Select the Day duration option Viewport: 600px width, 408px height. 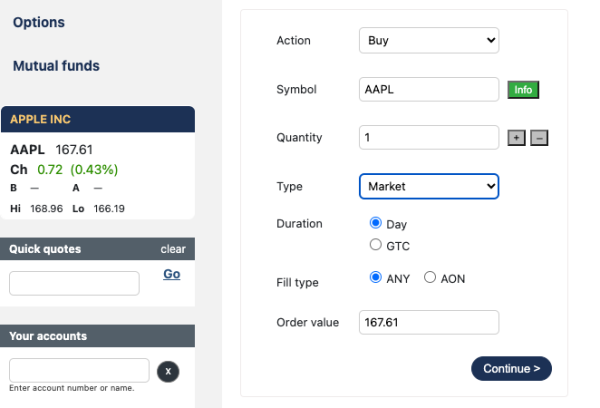[x=376, y=224]
